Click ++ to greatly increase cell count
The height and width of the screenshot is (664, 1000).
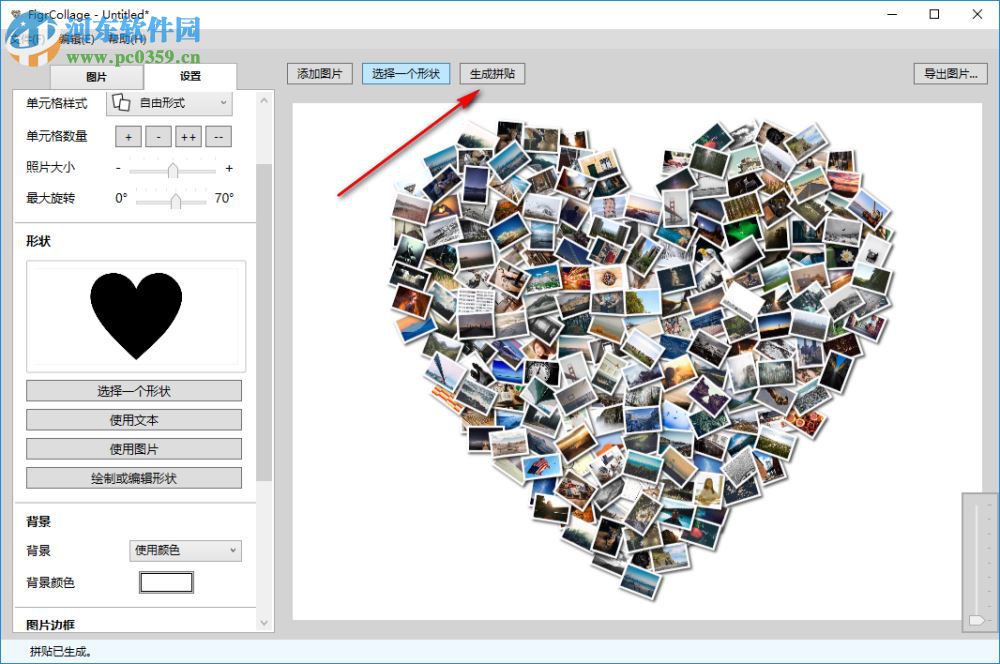click(188, 136)
